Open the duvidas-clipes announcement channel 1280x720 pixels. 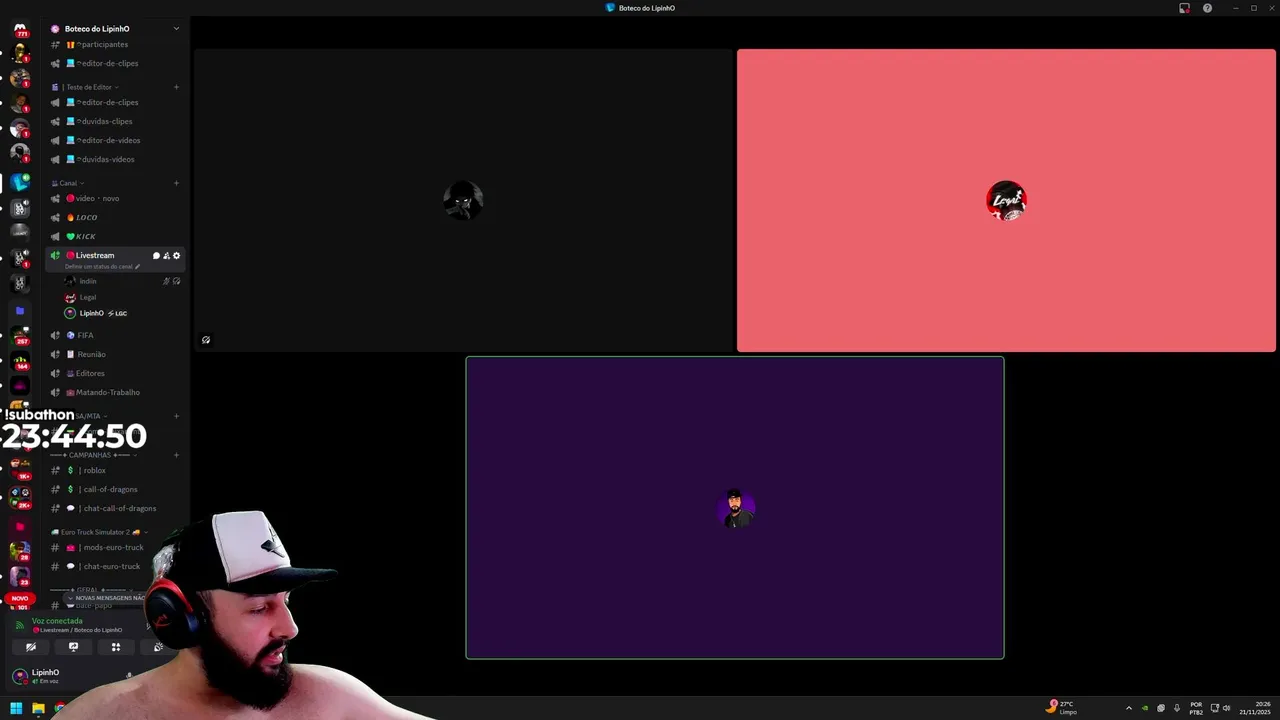[115, 121]
